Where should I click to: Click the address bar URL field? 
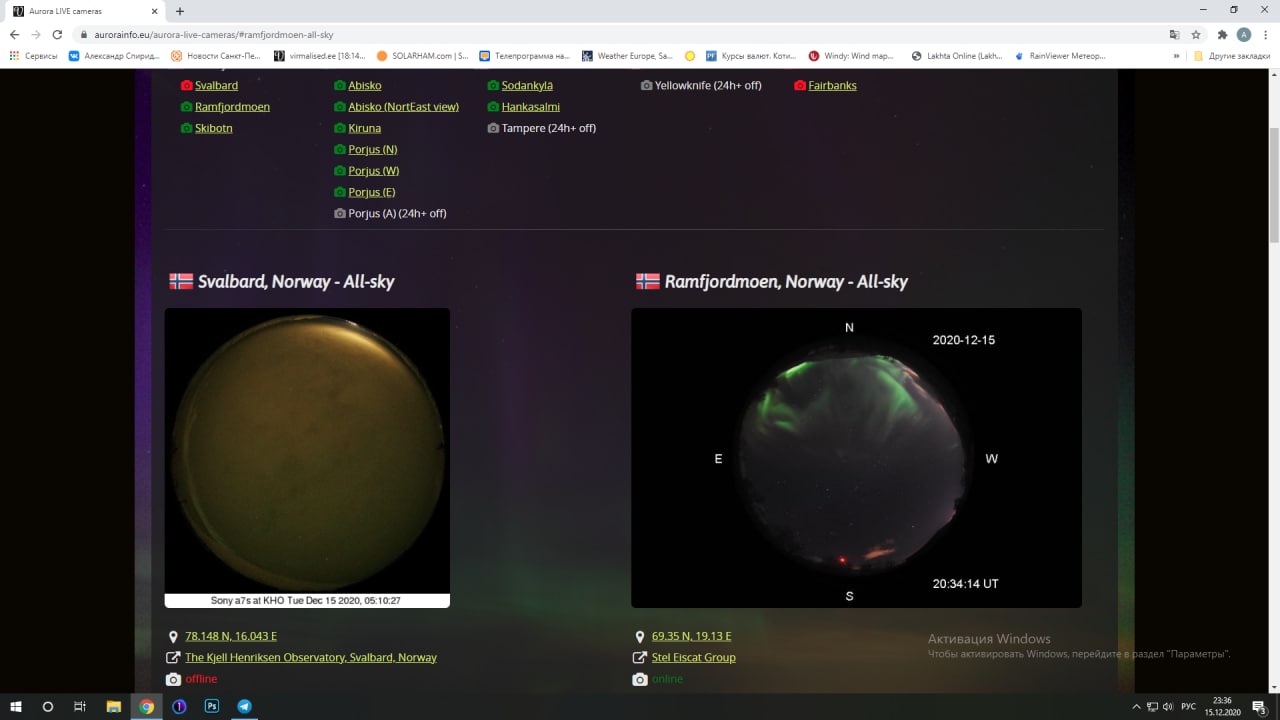pyautogui.click(x=620, y=34)
